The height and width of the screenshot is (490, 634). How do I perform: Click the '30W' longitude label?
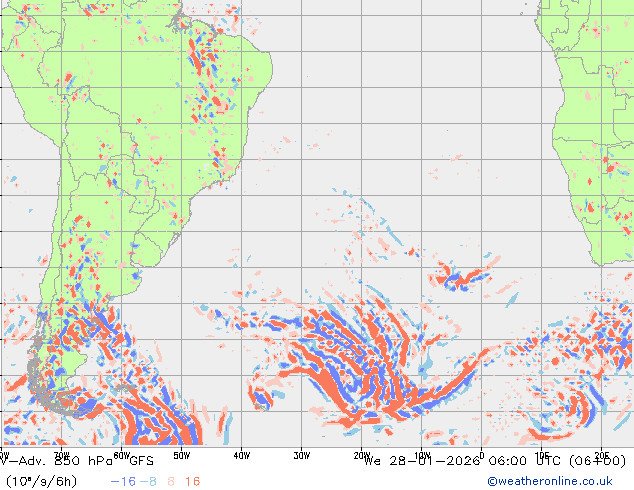(302, 456)
